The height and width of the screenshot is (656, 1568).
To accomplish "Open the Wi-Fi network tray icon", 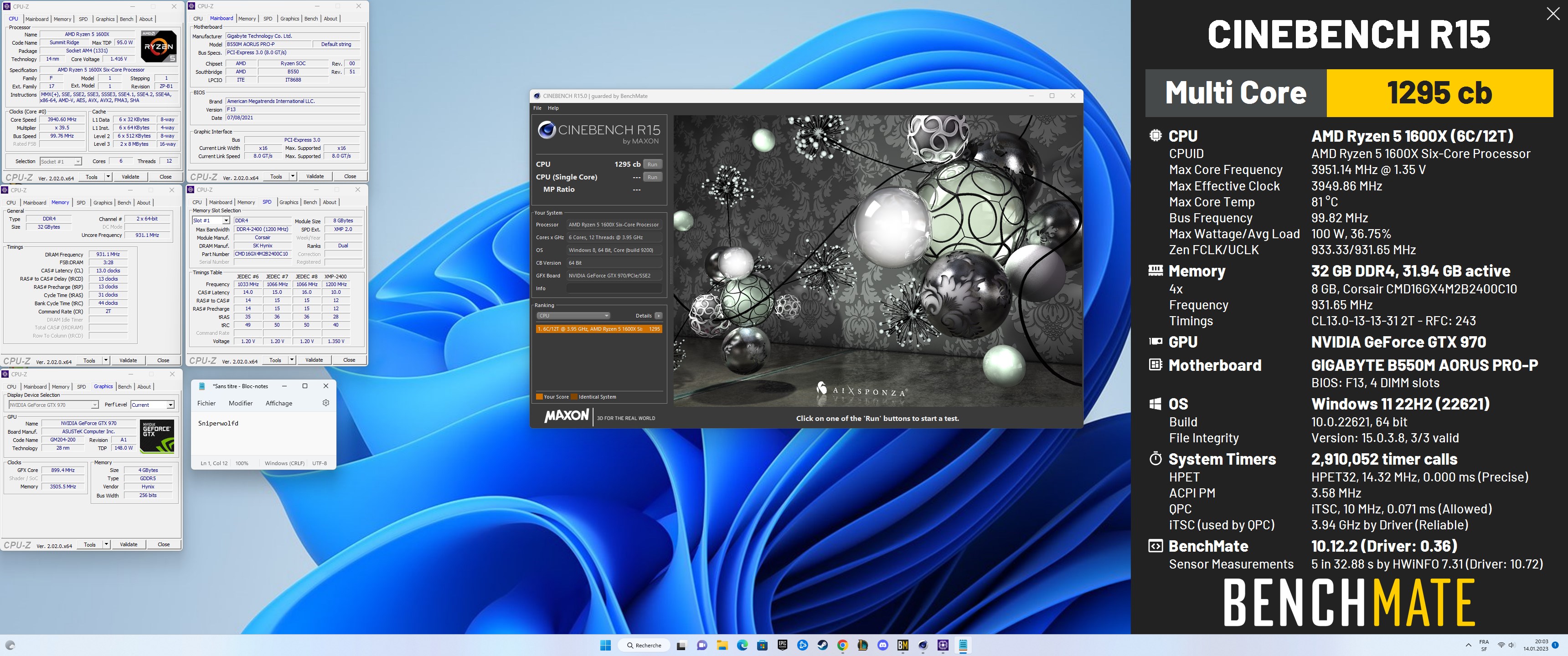I will point(1501,645).
